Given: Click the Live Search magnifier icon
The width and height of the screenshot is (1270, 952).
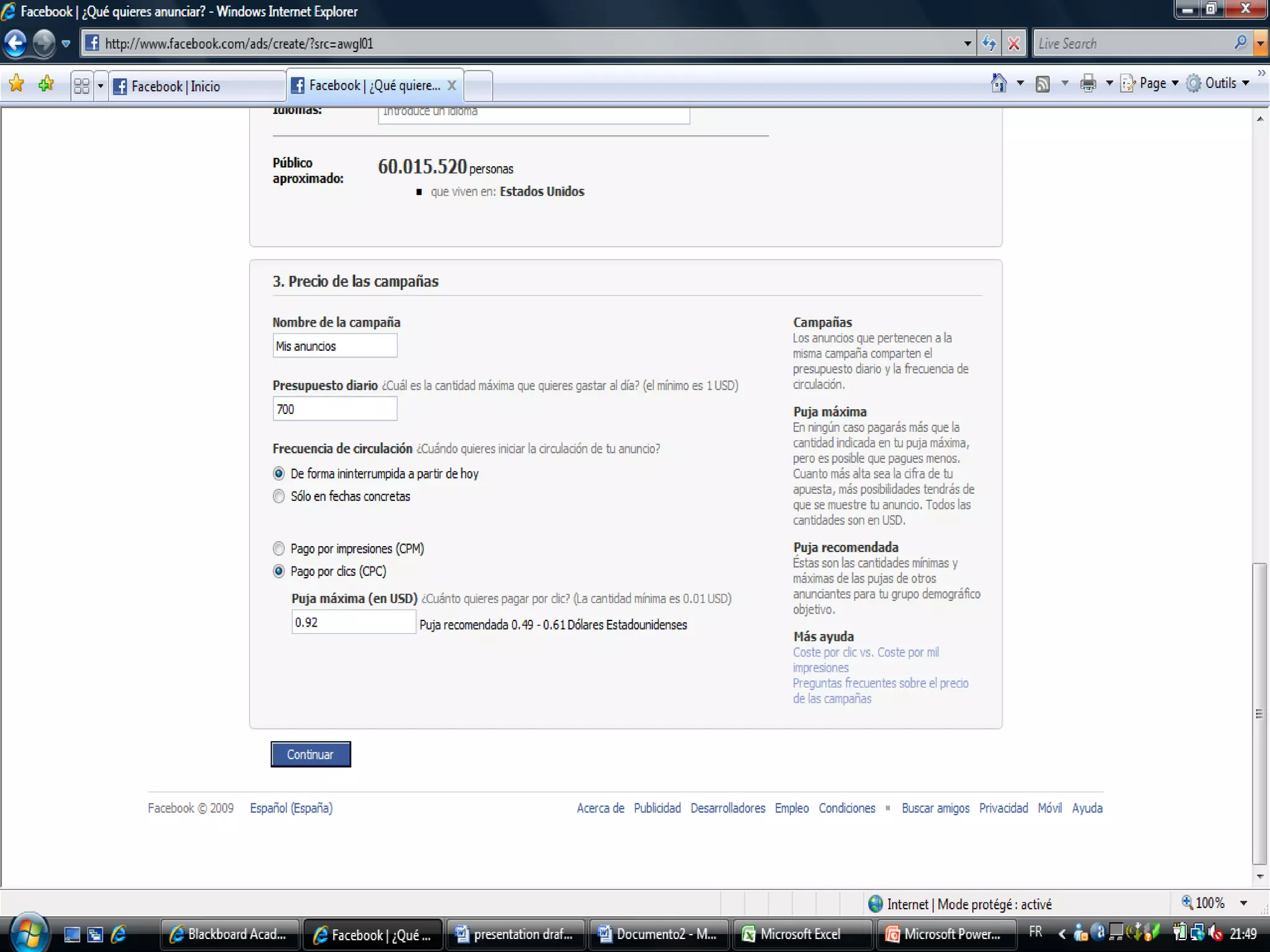Looking at the screenshot, I should 1240,43.
